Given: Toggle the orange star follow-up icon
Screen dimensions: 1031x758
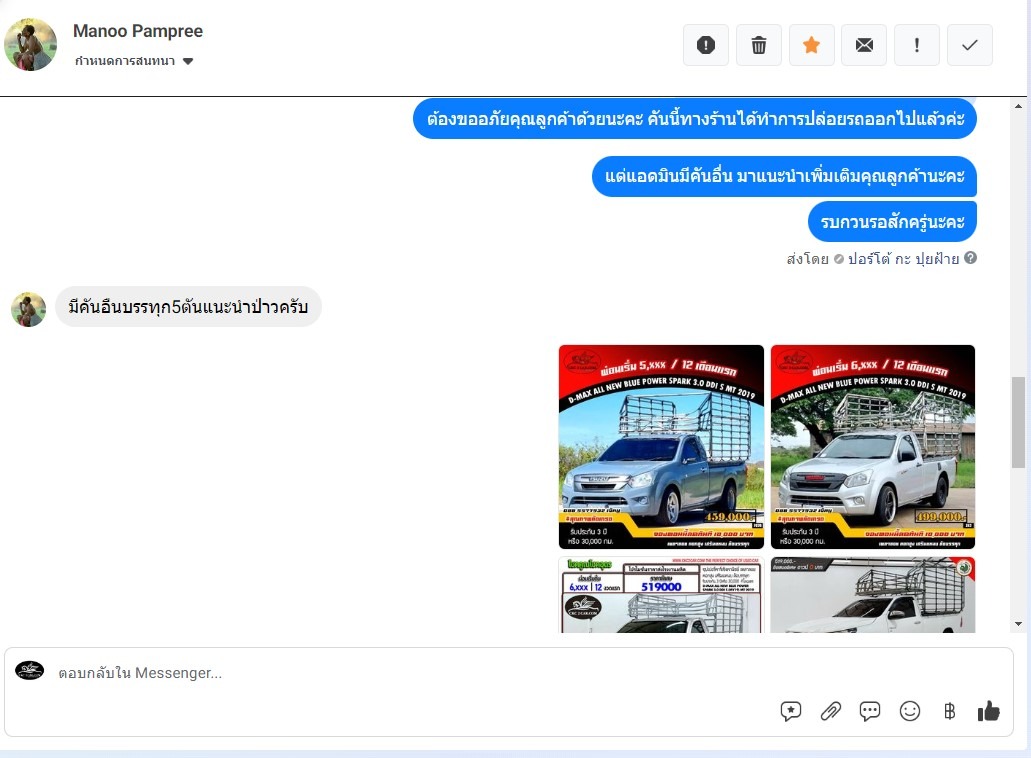Looking at the screenshot, I should tap(811, 45).
